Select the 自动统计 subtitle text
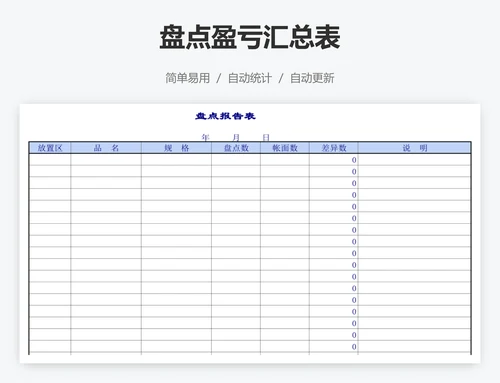500x383 pixels. coord(250,78)
